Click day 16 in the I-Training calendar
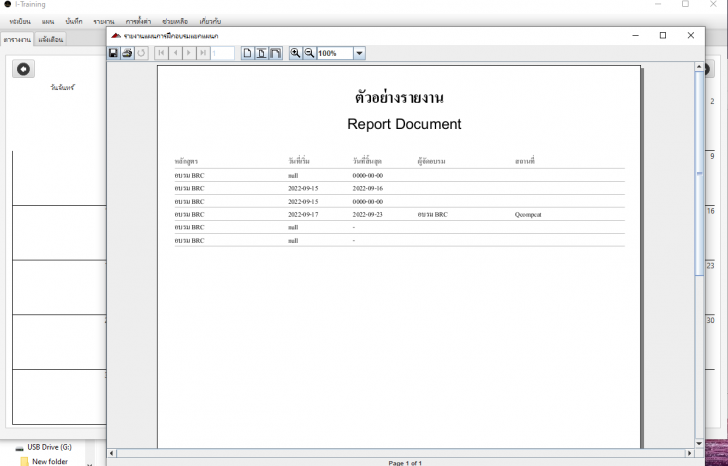This screenshot has width=728, height=466. [710, 211]
